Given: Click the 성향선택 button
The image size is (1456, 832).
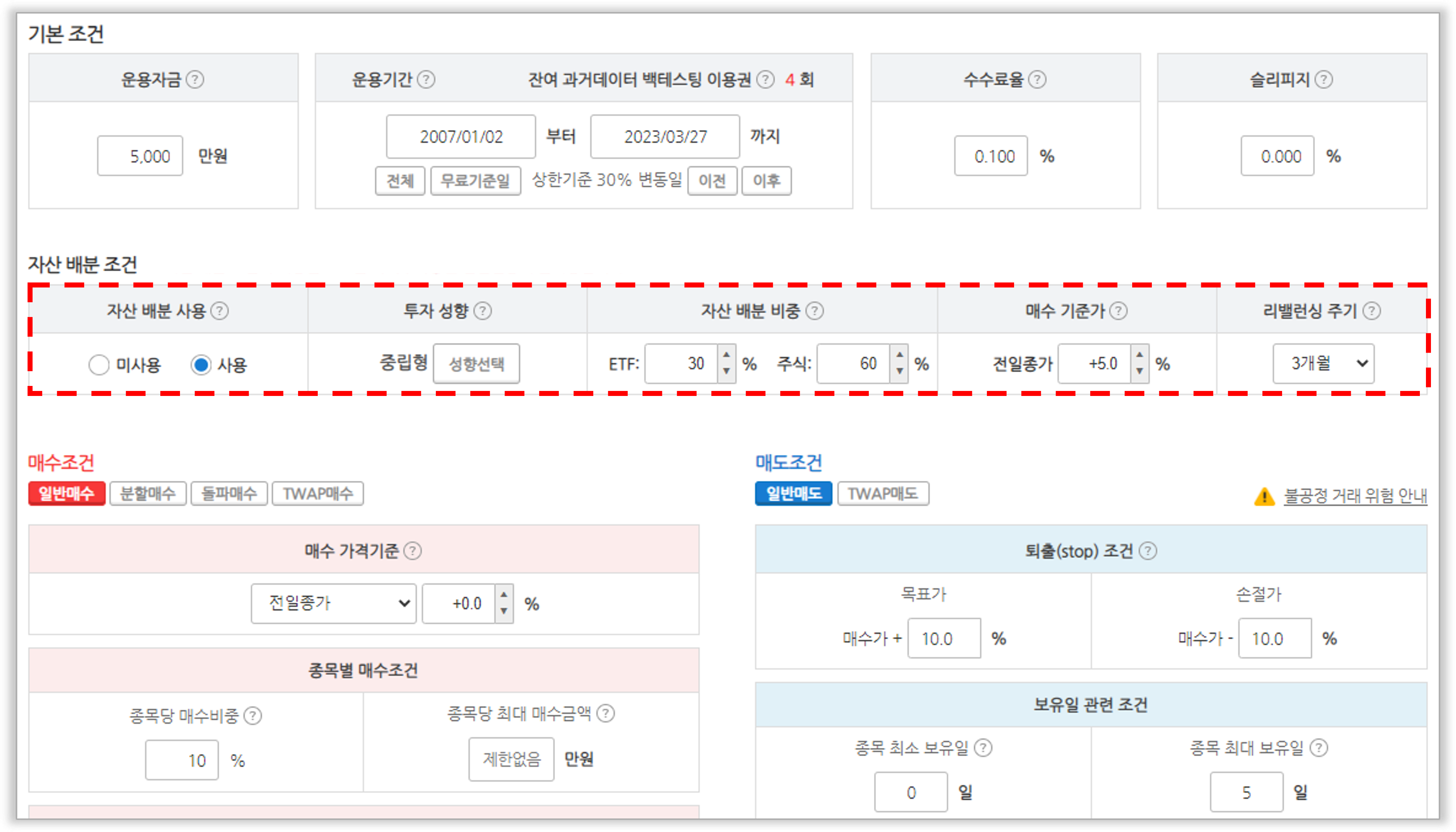Looking at the screenshot, I should point(476,363).
